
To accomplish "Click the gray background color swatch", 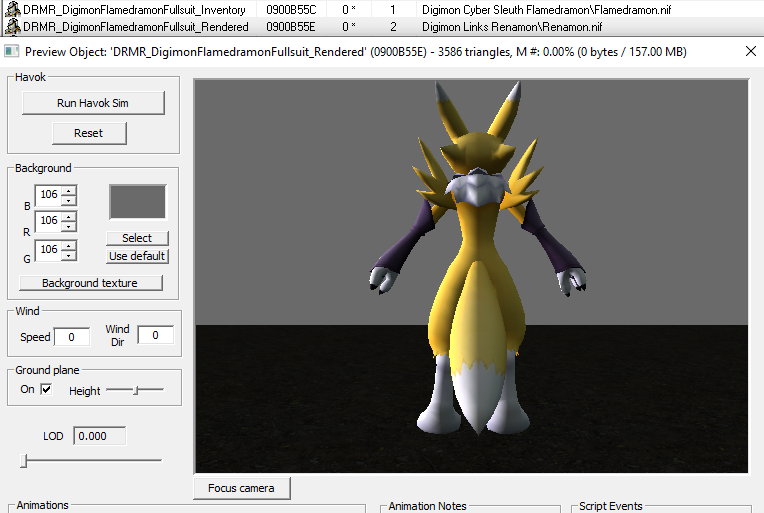I will click(x=138, y=202).
